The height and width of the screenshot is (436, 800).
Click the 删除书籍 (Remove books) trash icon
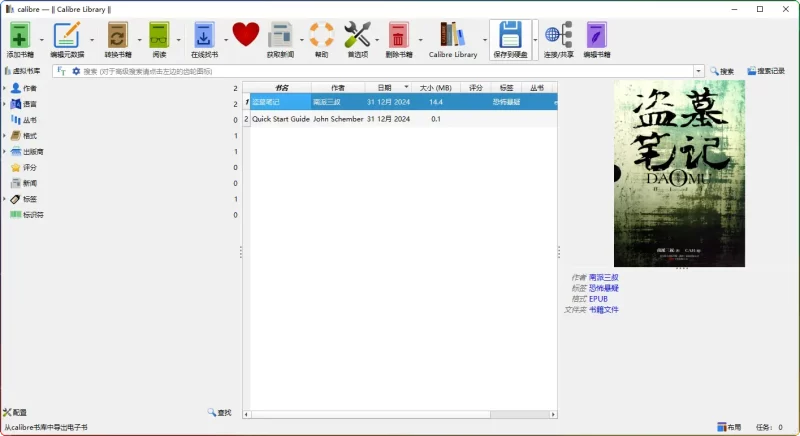tap(399, 36)
